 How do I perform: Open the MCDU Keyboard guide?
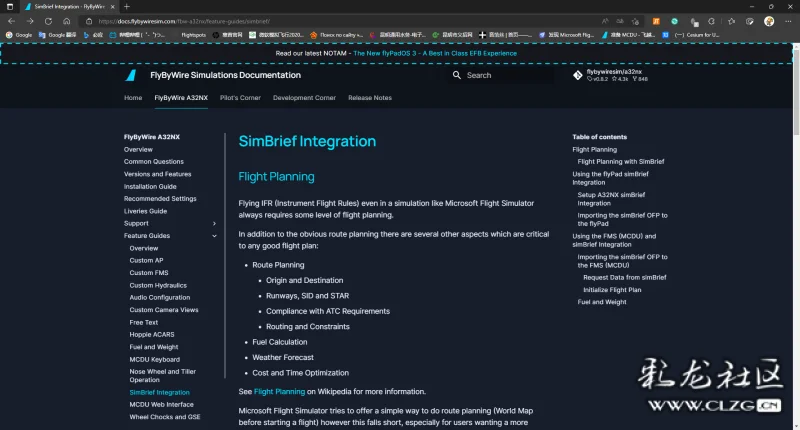(x=155, y=360)
